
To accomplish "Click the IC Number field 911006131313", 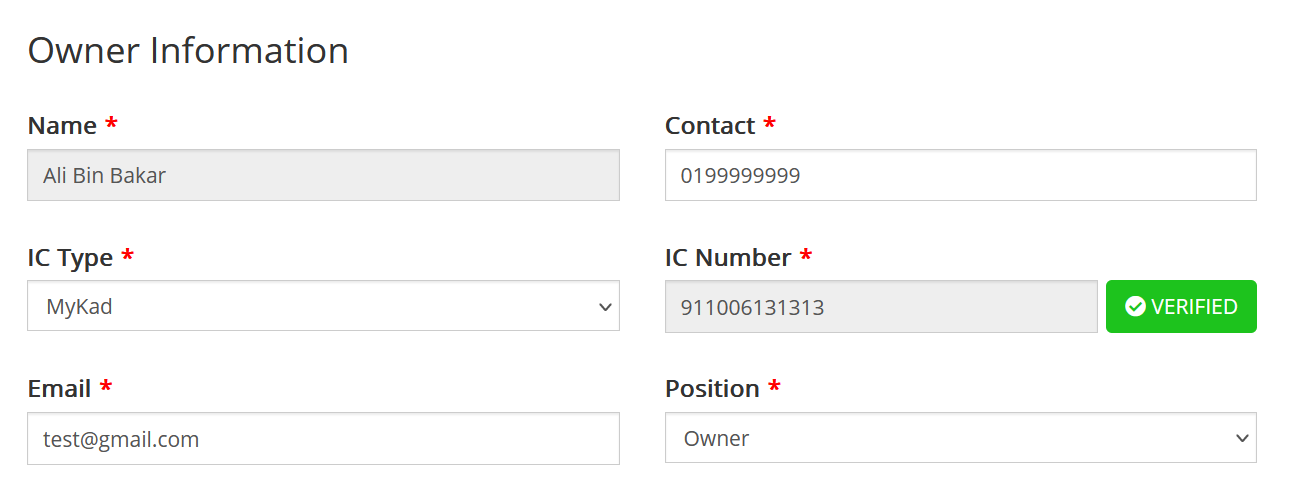I will (881, 307).
